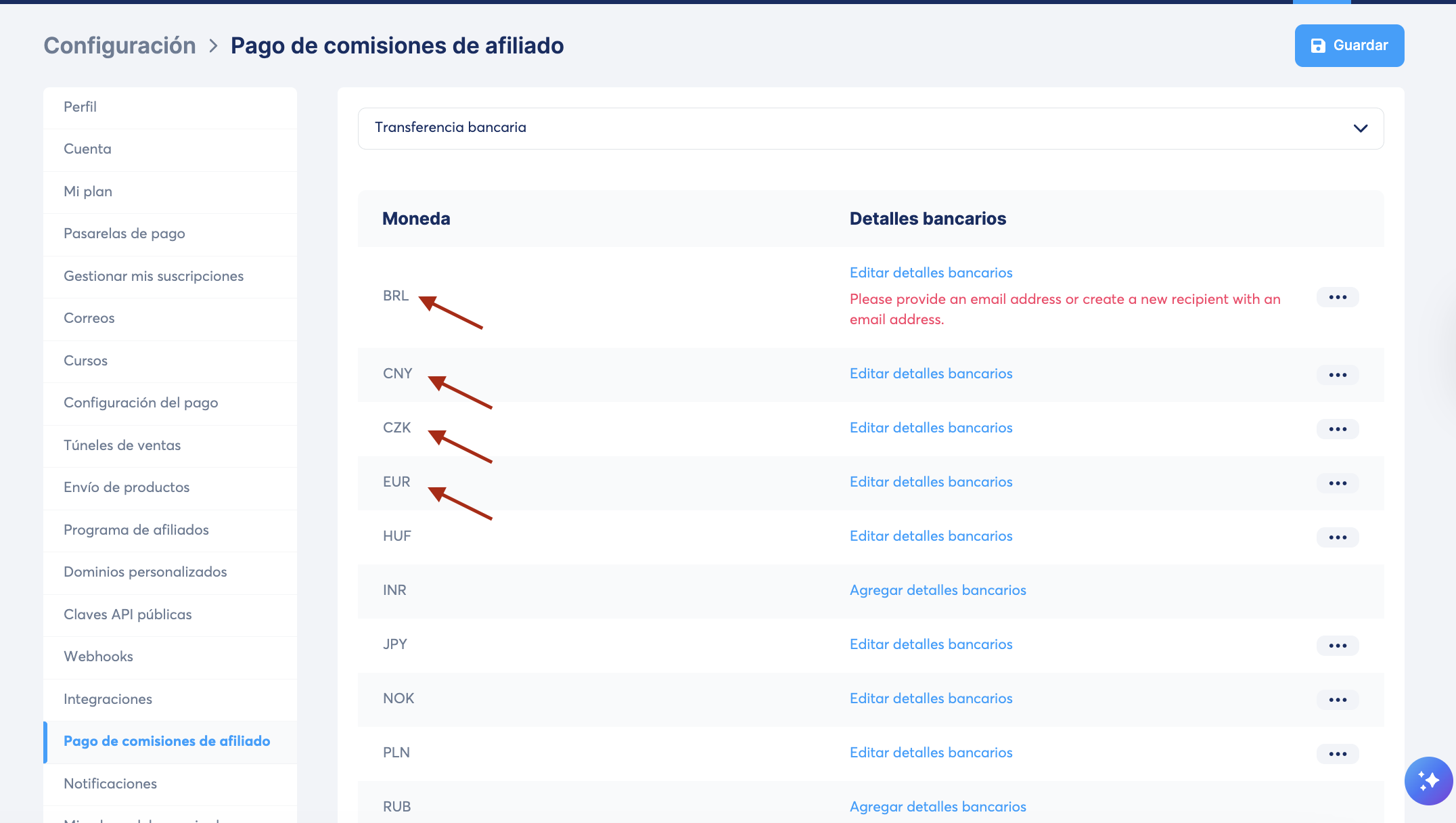
Task: Click Editar detalles bancarios for EUR
Action: coord(931,482)
